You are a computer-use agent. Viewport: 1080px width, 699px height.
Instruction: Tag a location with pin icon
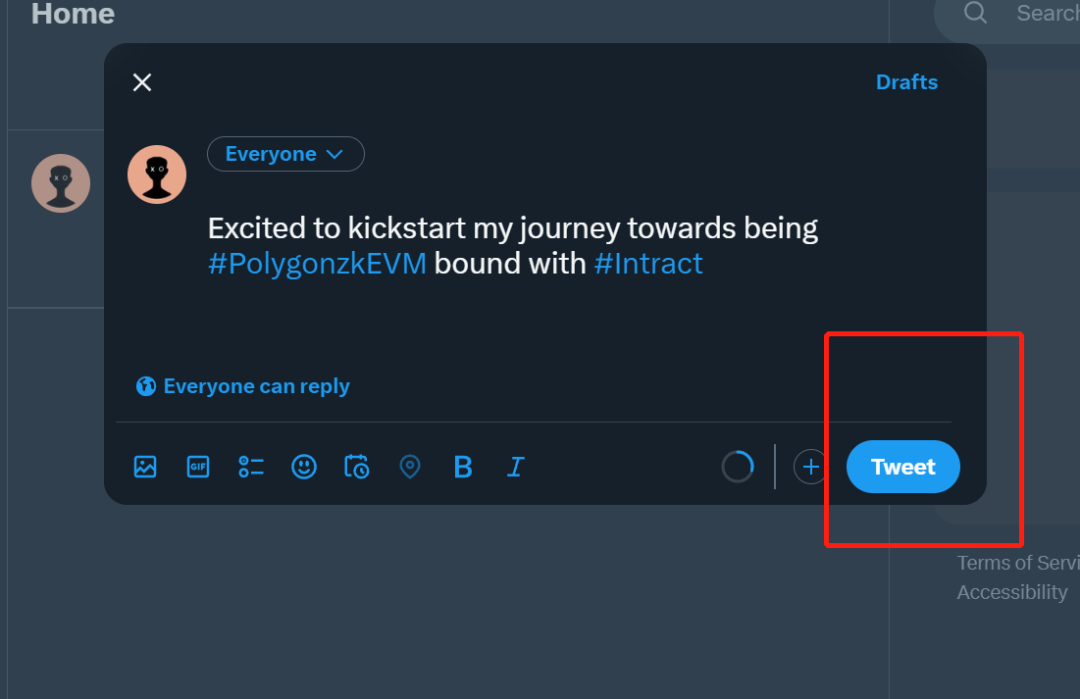[x=410, y=466]
